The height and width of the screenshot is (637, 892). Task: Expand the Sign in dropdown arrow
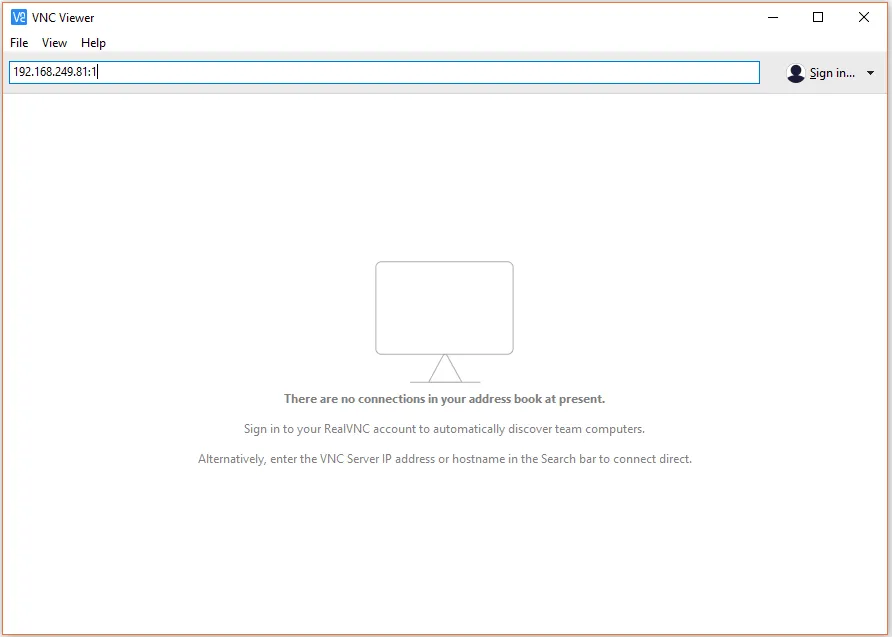(x=870, y=73)
